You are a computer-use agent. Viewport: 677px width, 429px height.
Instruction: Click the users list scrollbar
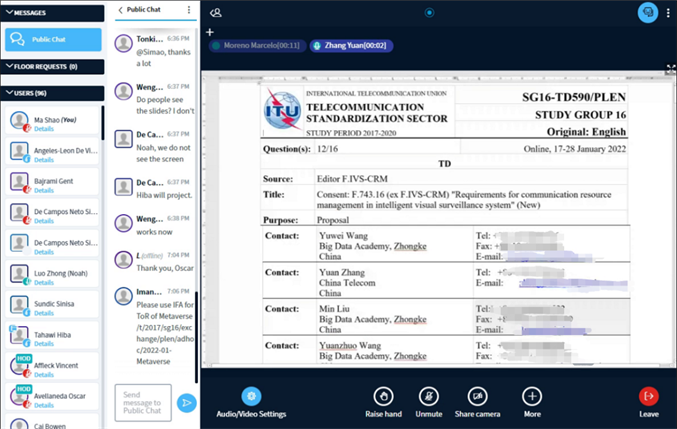point(103,123)
